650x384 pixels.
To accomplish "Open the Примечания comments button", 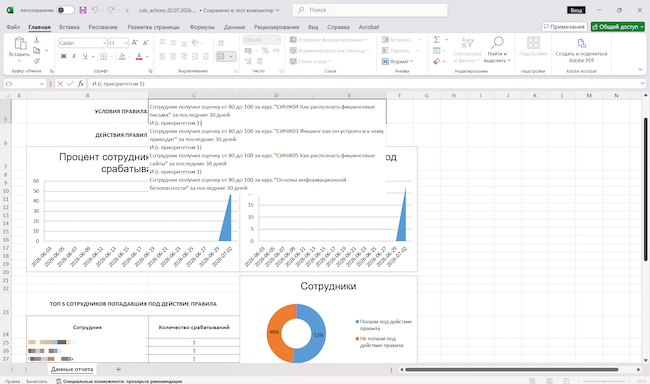I will pyautogui.click(x=564, y=27).
